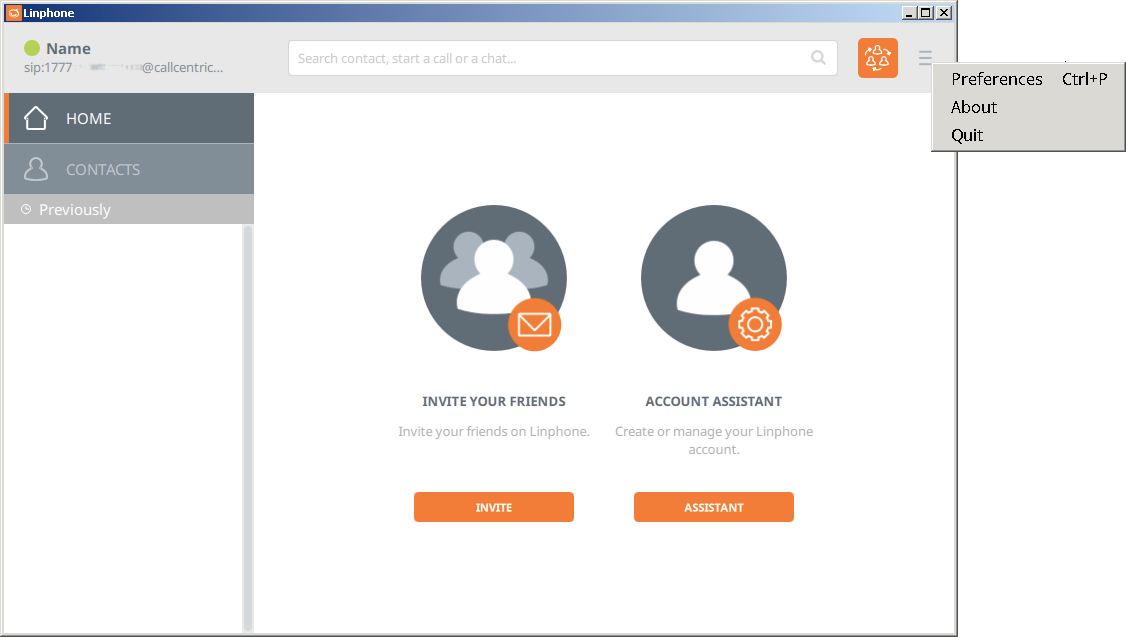
Task: Close the Linphone window
Action: click(x=944, y=13)
